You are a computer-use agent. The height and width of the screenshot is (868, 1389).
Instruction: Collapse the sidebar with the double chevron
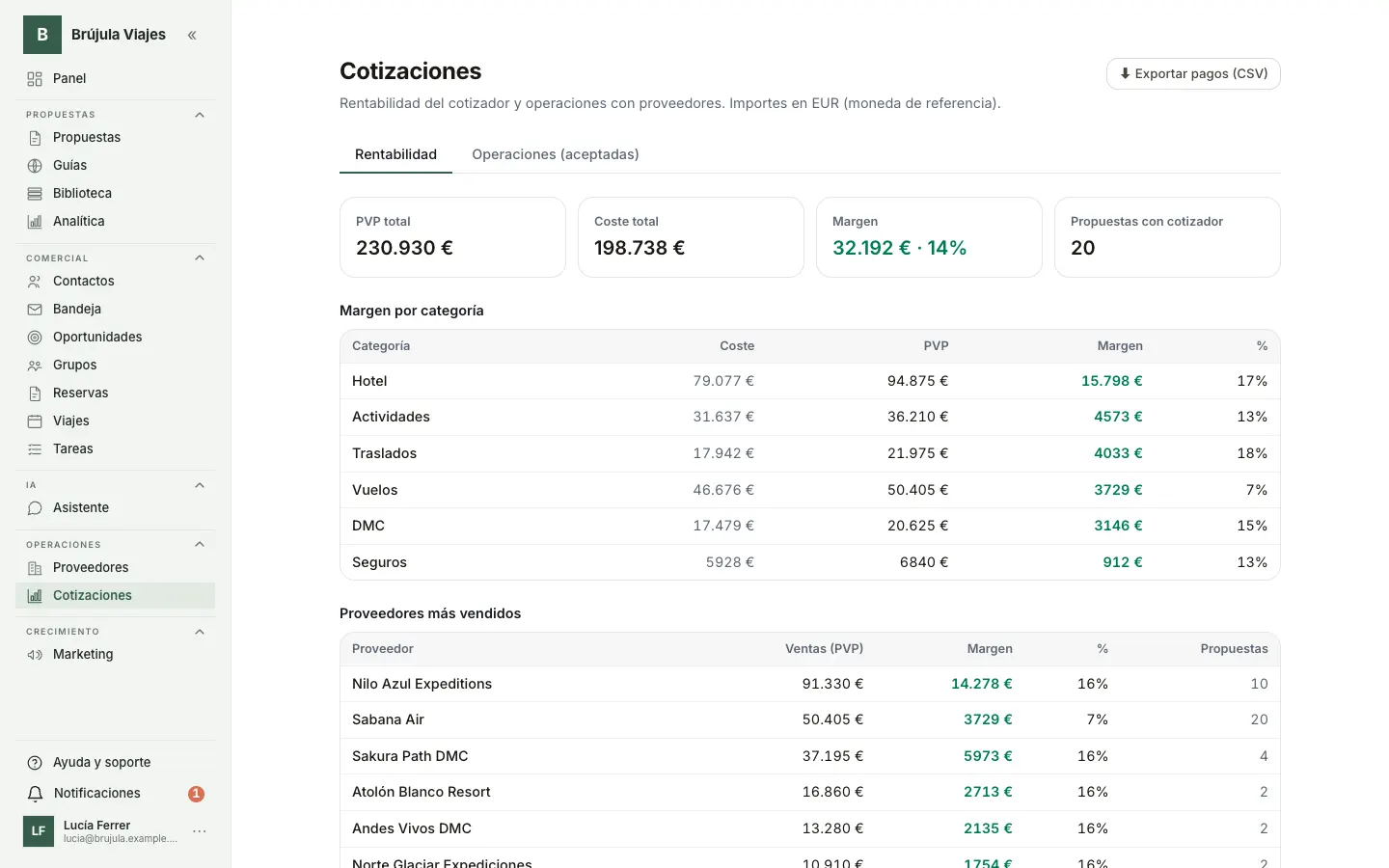(x=192, y=35)
